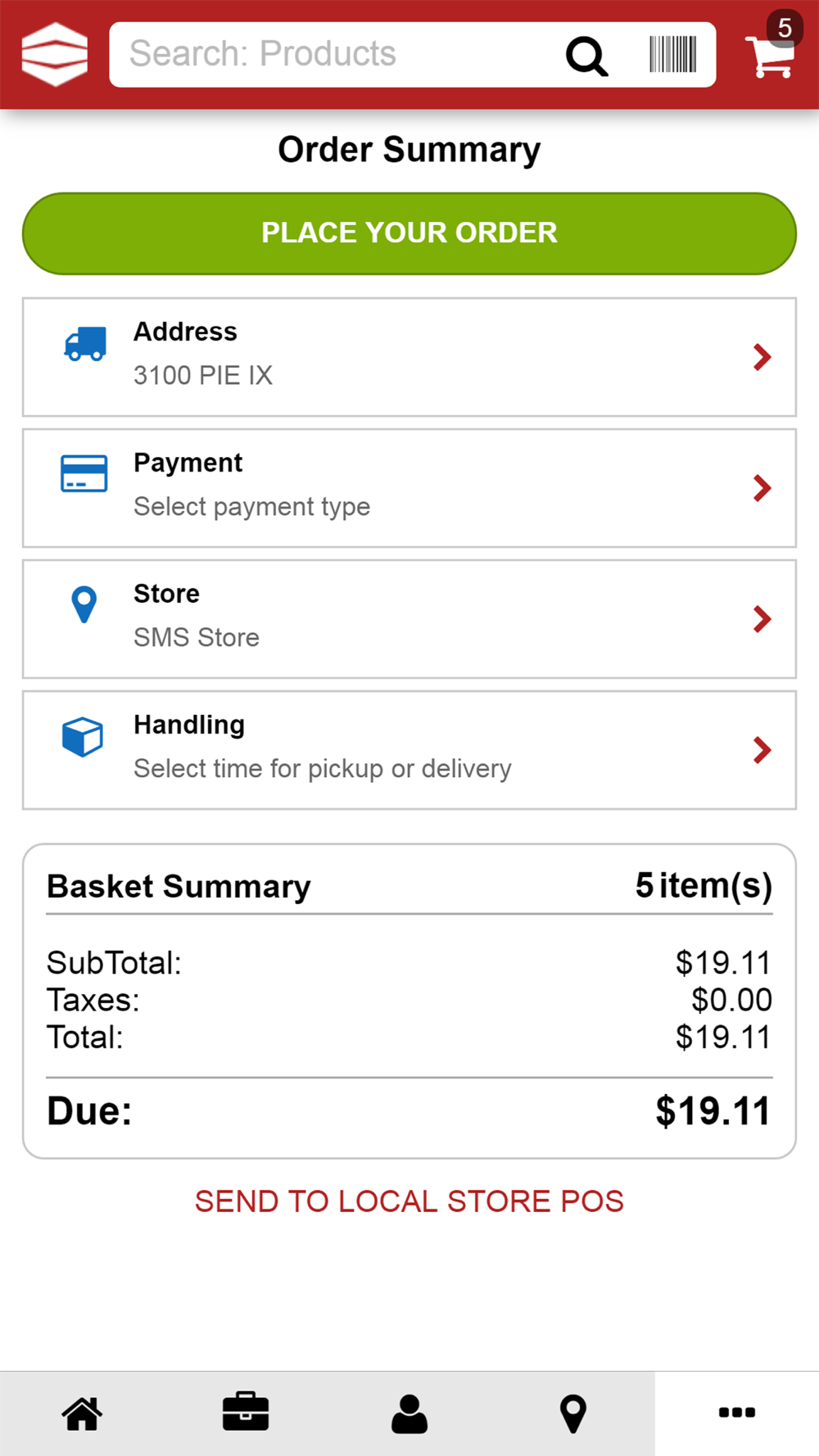Open the briefcase tab
This screenshot has height=1456, width=819.
coord(246,1412)
